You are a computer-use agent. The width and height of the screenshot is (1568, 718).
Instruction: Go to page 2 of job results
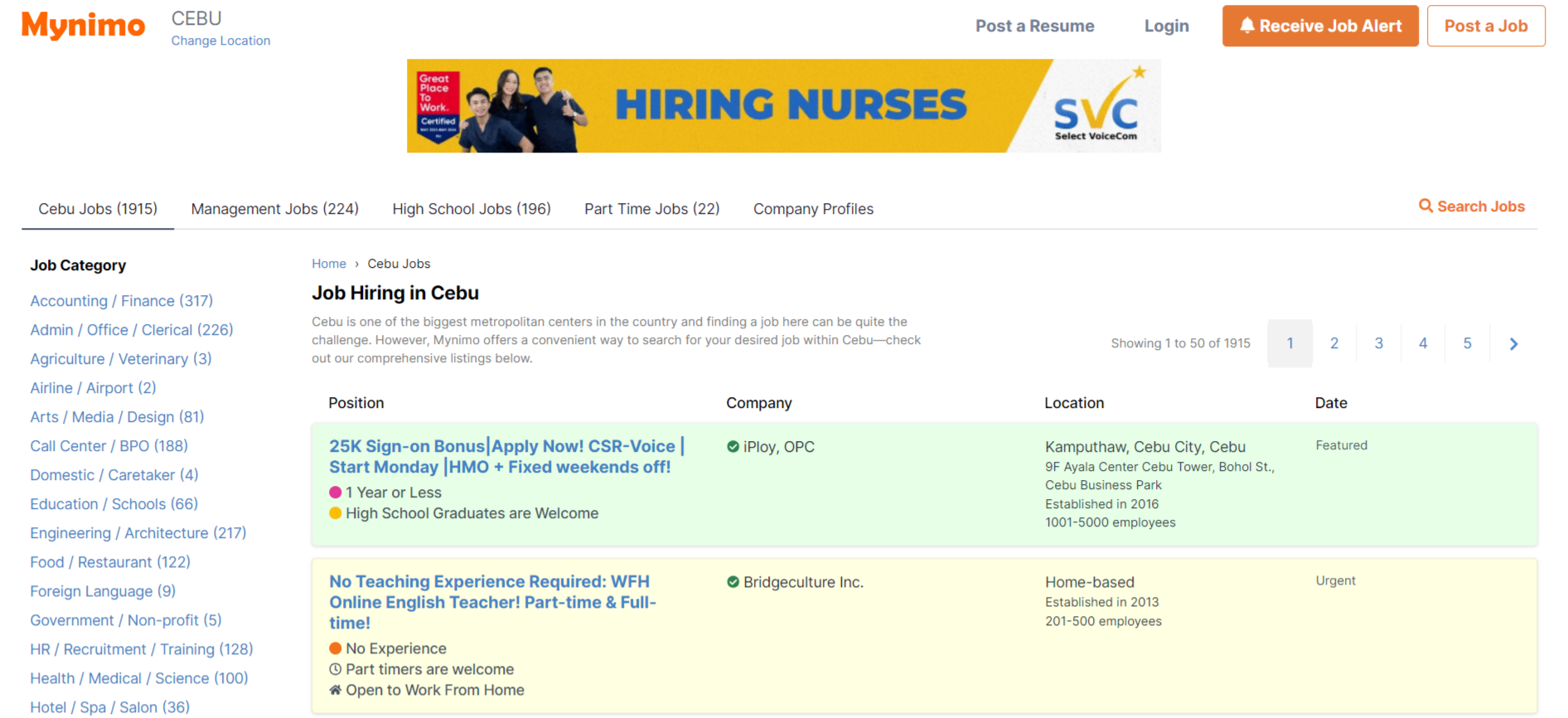pos(1334,343)
